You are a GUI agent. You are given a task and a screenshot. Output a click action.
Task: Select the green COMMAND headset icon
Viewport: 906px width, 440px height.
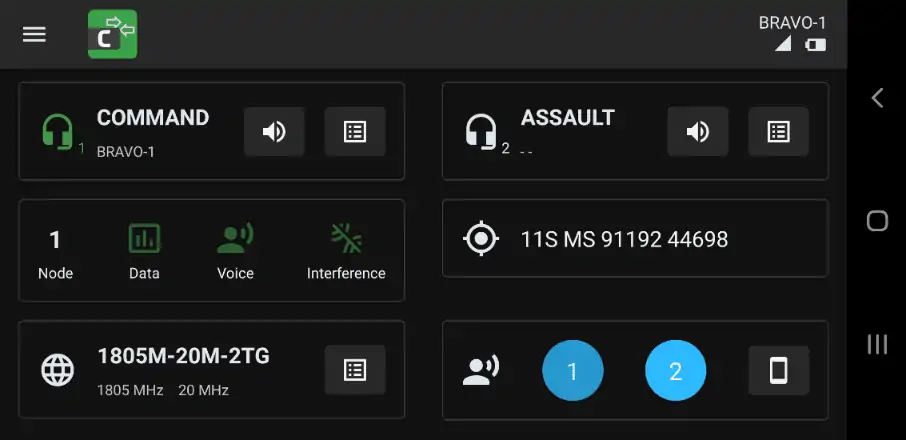tap(58, 132)
